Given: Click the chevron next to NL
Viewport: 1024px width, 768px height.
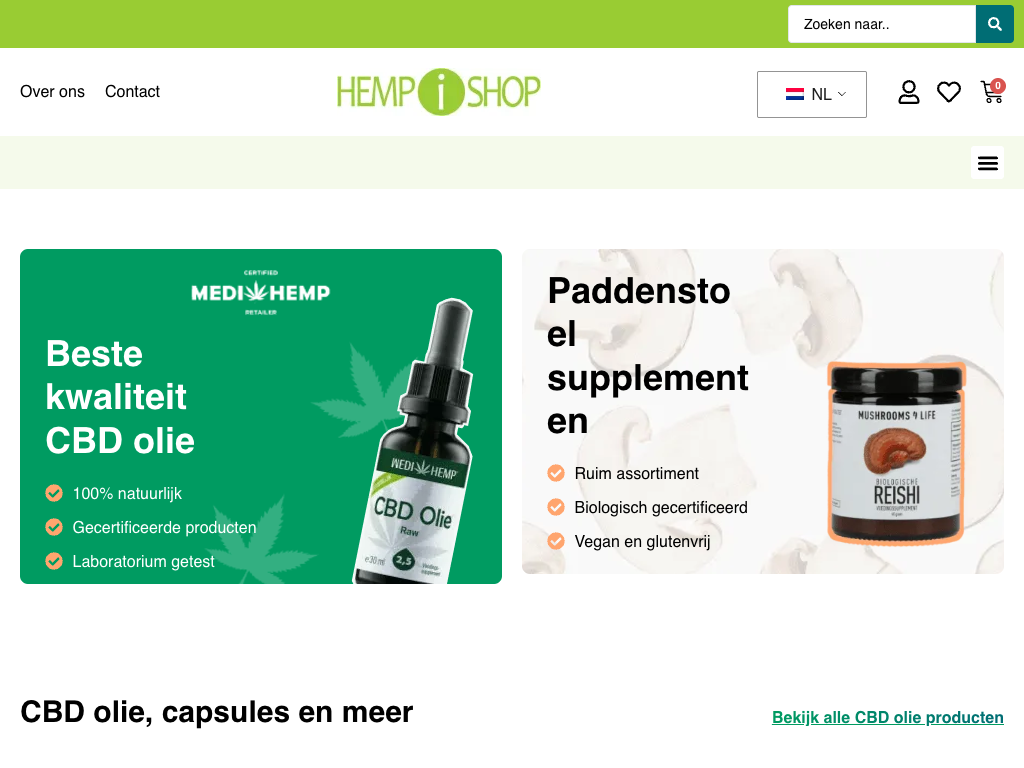Looking at the screenshot, I should click(842, 94).
